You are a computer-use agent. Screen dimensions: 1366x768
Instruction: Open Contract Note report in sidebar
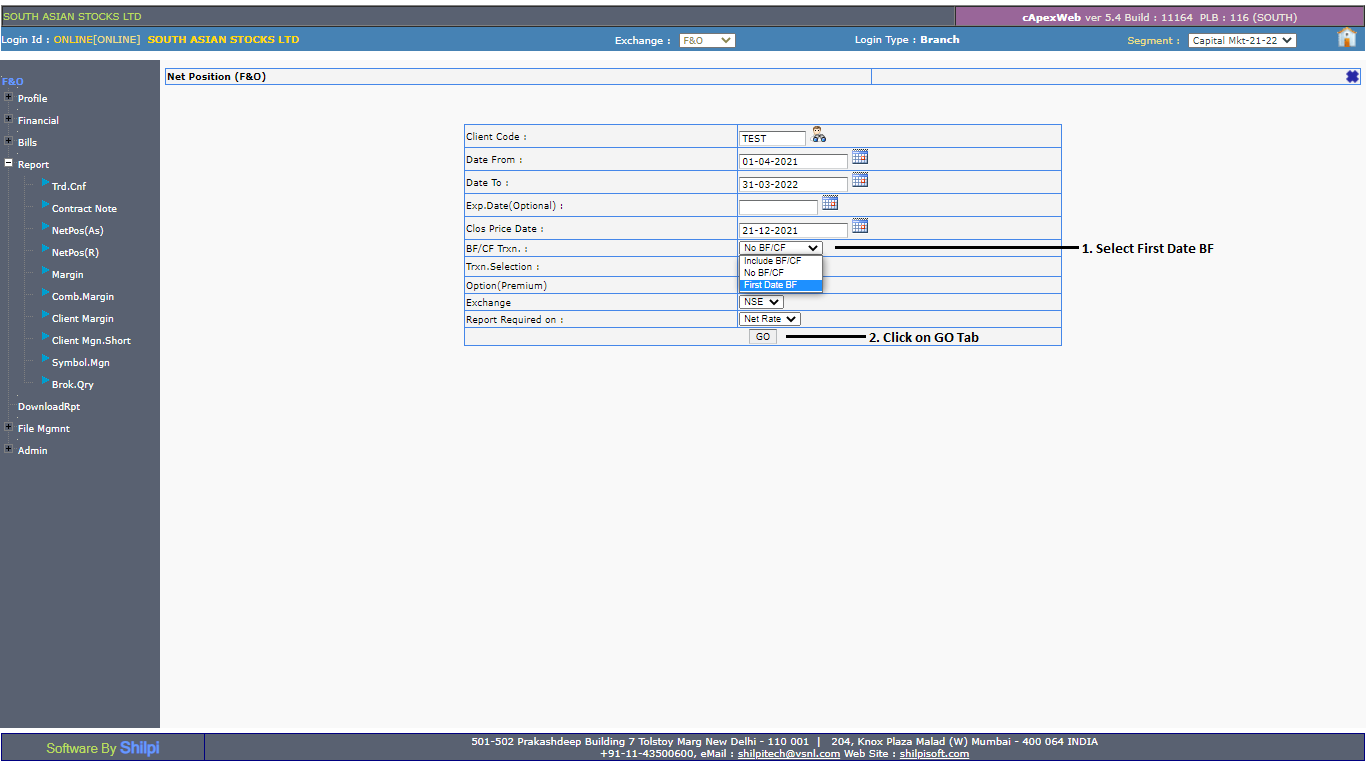84,209
